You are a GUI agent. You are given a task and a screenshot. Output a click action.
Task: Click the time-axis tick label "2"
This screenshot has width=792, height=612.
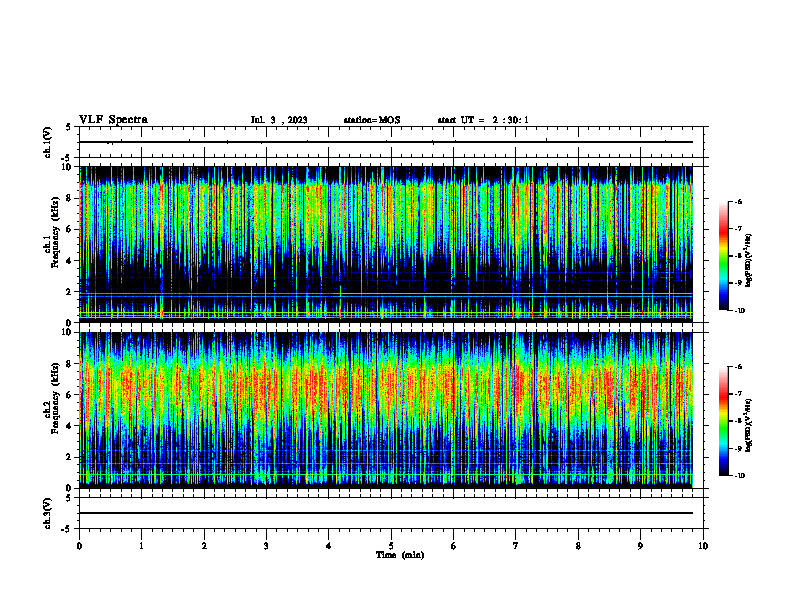coord(204,546)
